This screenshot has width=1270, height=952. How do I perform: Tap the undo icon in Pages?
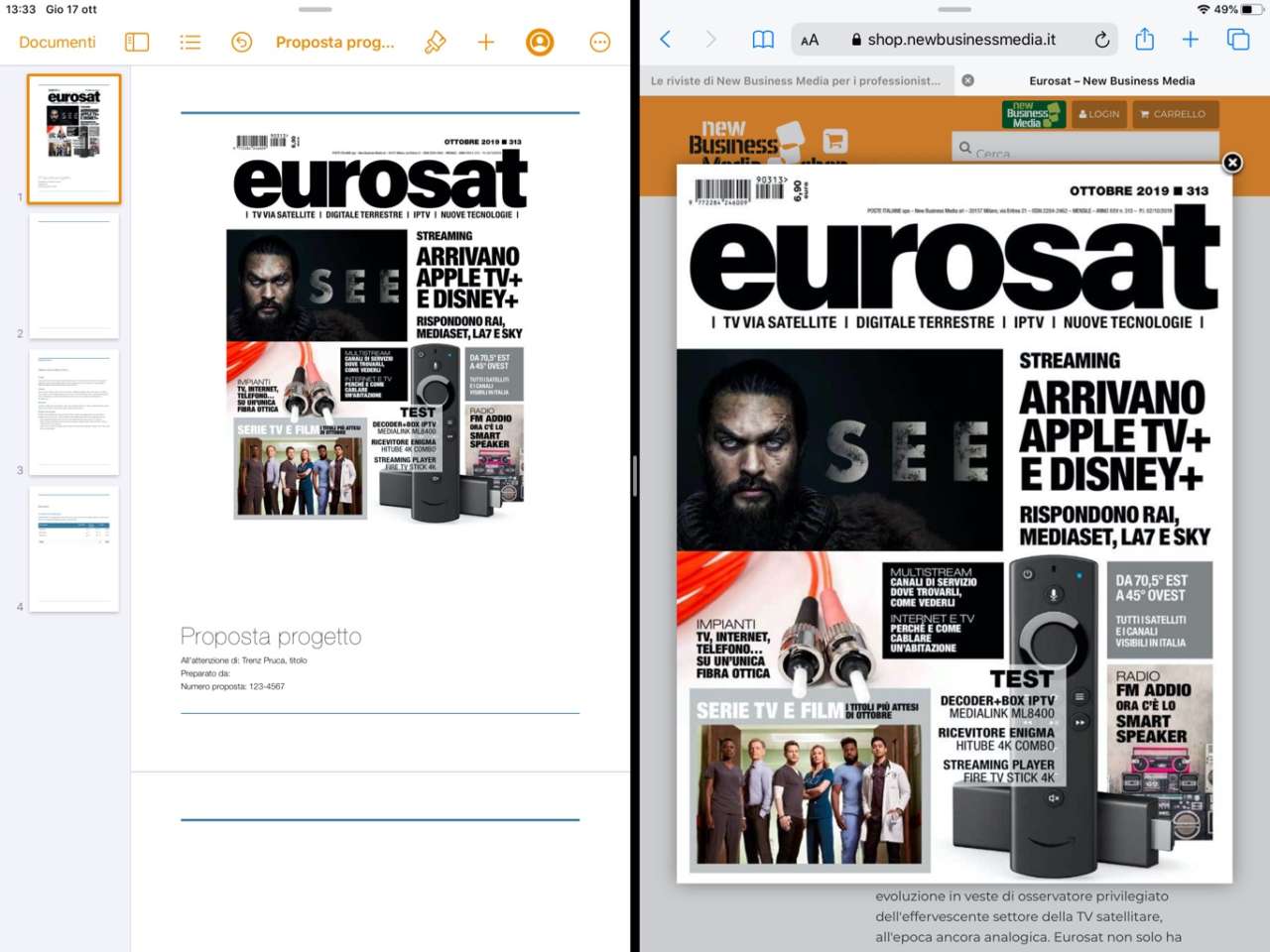point(242,42)
